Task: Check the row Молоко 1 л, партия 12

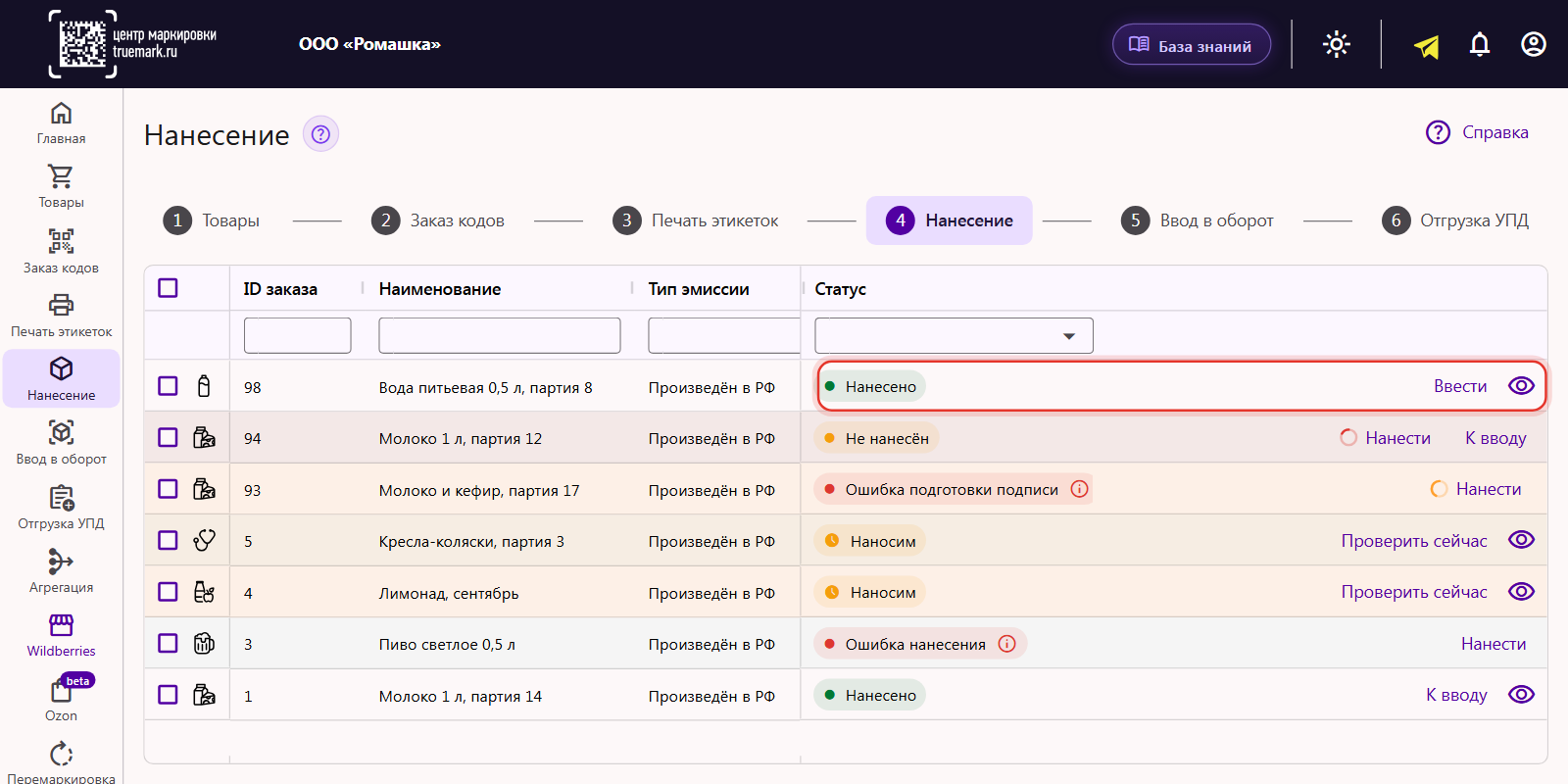Action: point(168,437)
